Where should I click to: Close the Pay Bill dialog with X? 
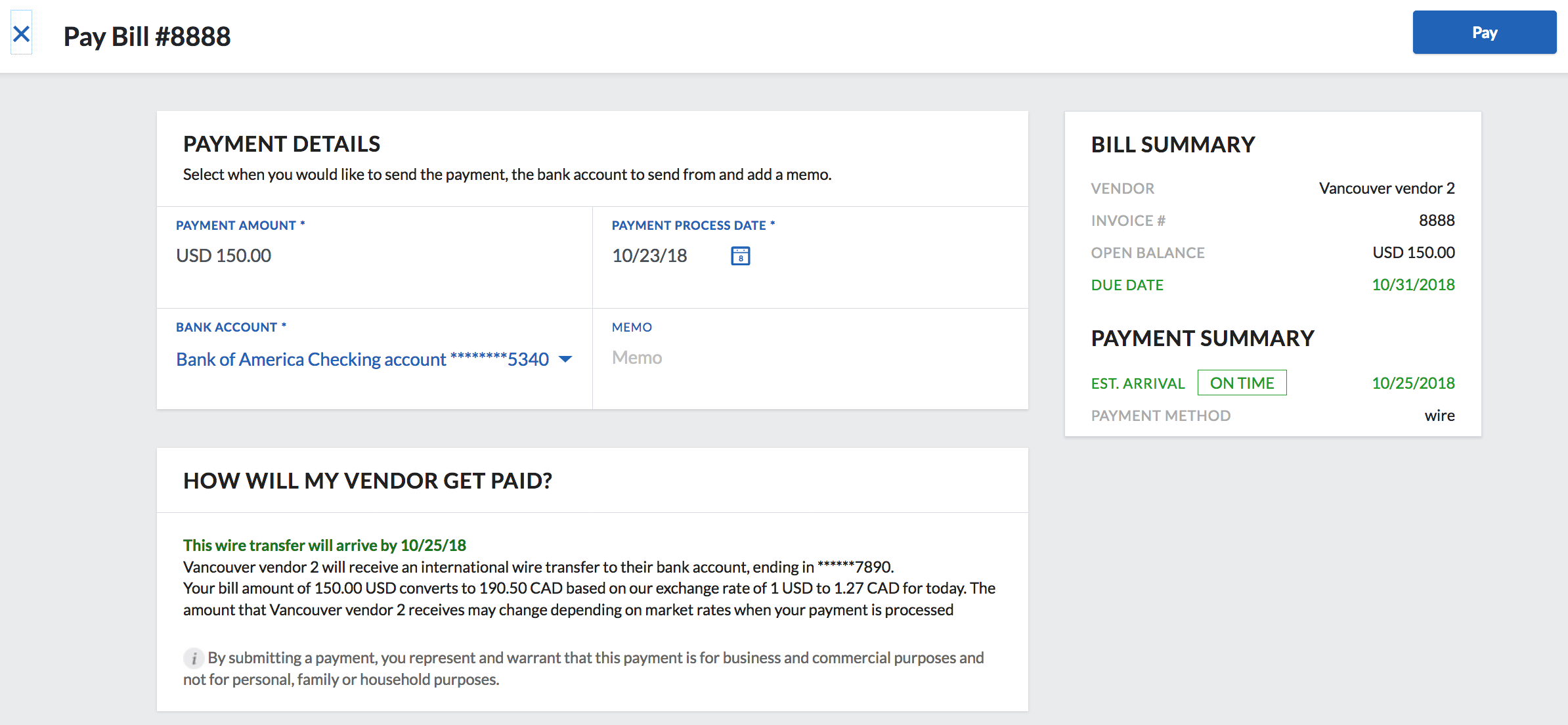pos(21,33)
